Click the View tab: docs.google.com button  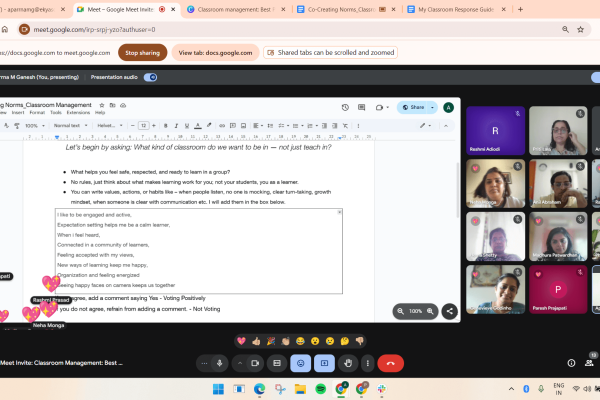213,51
